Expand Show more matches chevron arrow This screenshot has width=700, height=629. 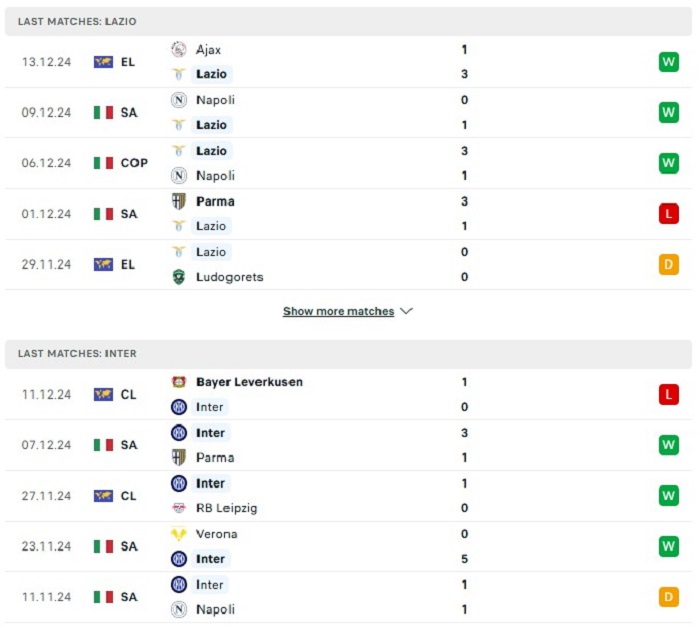click(406, 311)
